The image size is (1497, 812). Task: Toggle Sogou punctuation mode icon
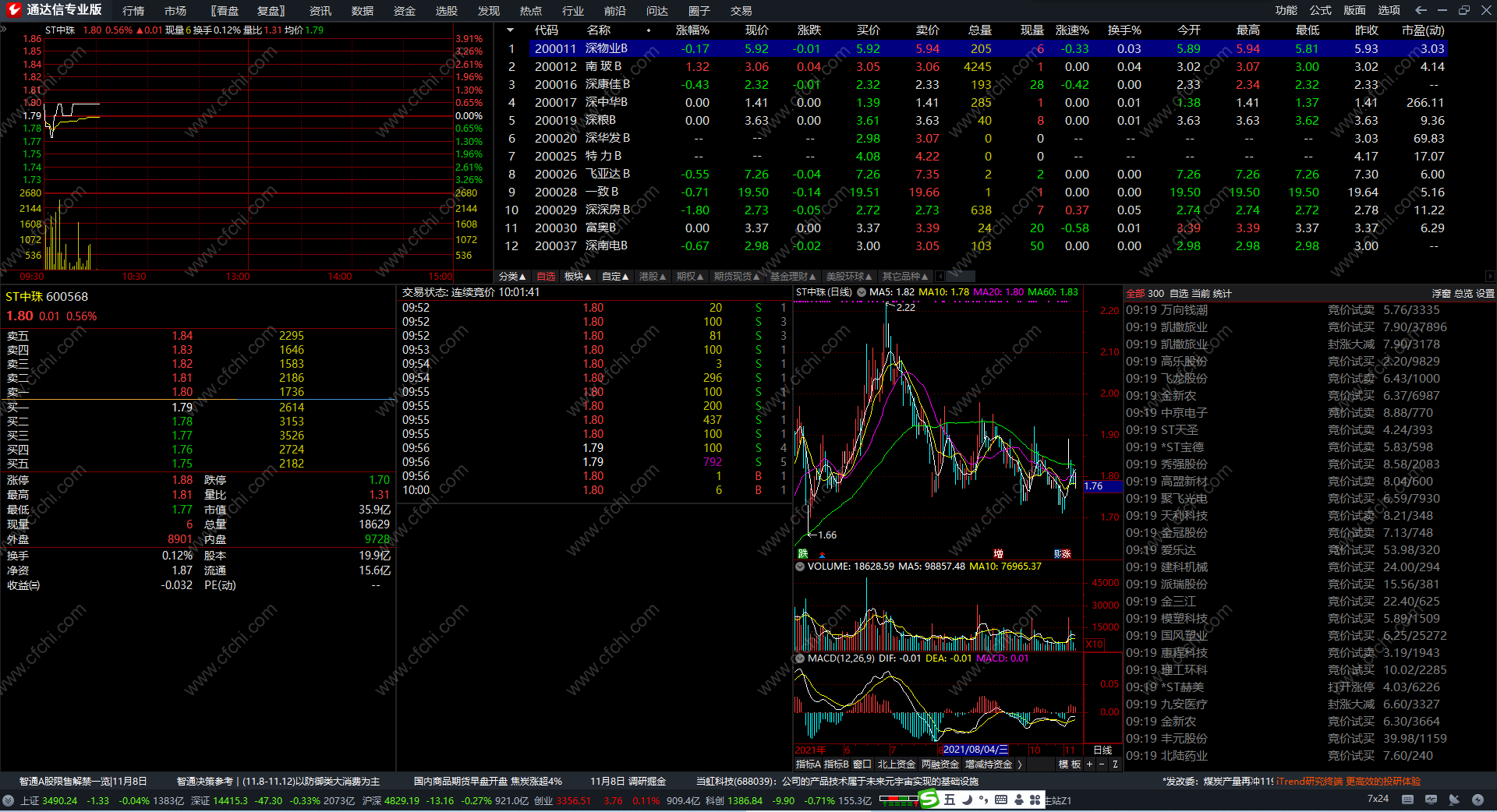(984, 800)
